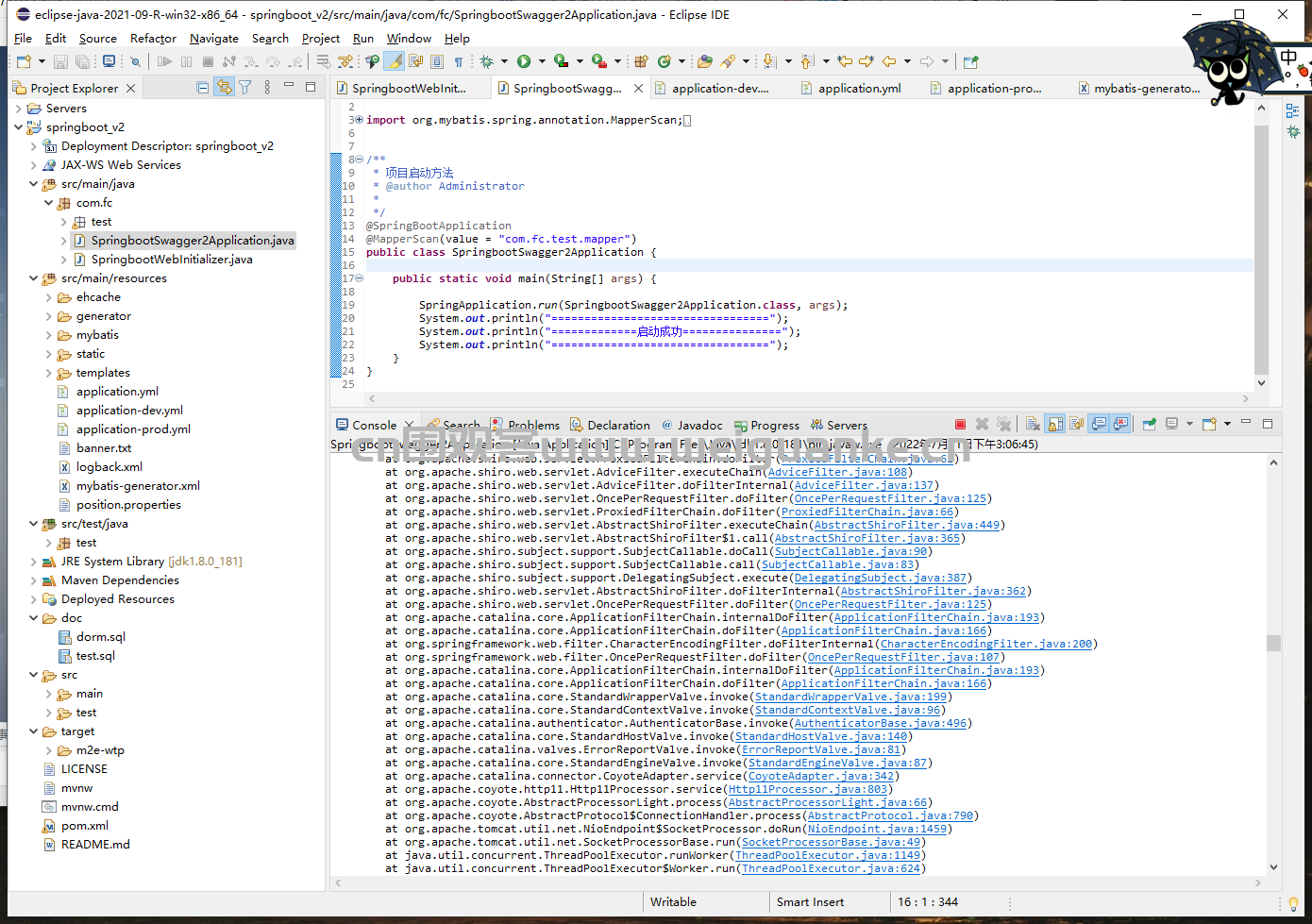The image size is (1312, 924).
Task: Open the terminal monitor toolbar icon
Action: 109,61
